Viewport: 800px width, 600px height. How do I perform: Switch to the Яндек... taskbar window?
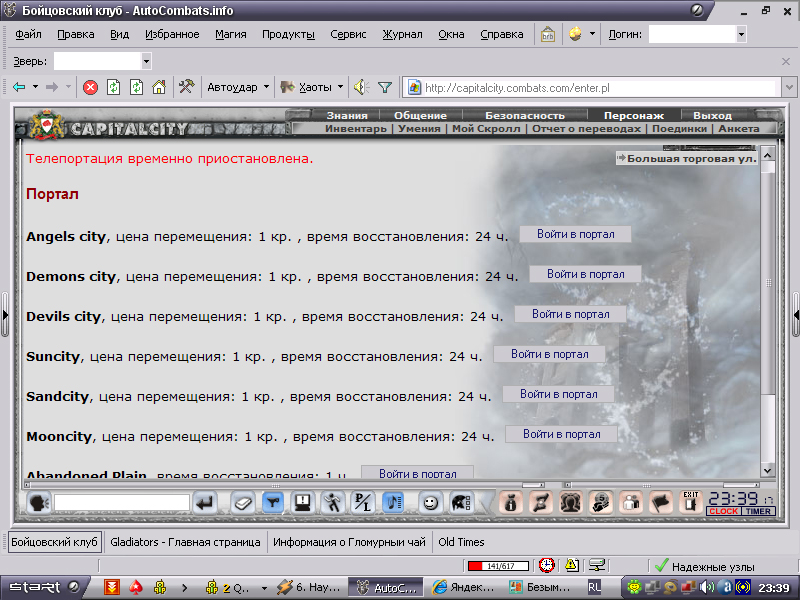click(x=463, y=588)
